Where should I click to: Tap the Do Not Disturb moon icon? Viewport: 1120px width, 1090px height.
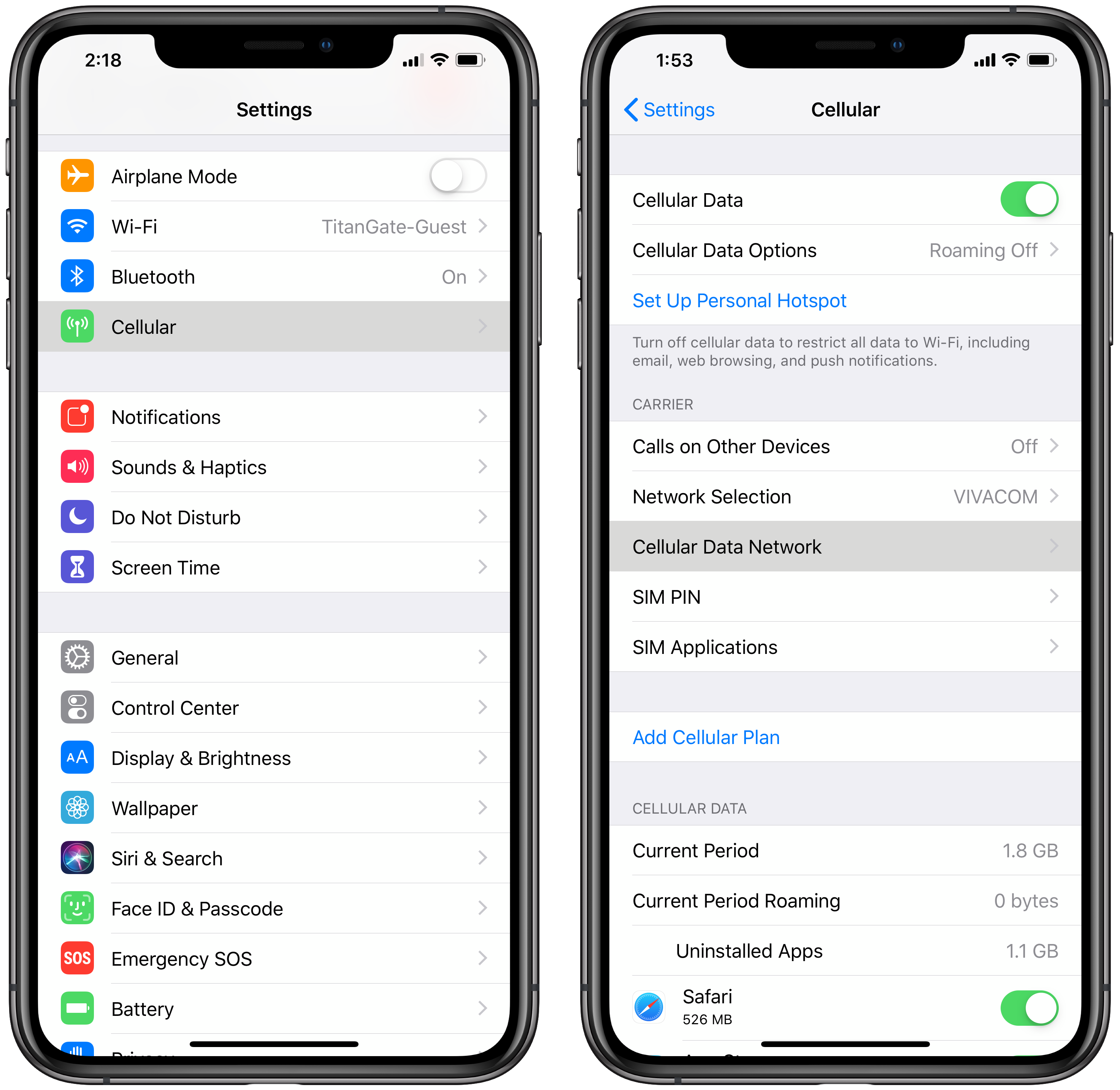click(80, 517)
